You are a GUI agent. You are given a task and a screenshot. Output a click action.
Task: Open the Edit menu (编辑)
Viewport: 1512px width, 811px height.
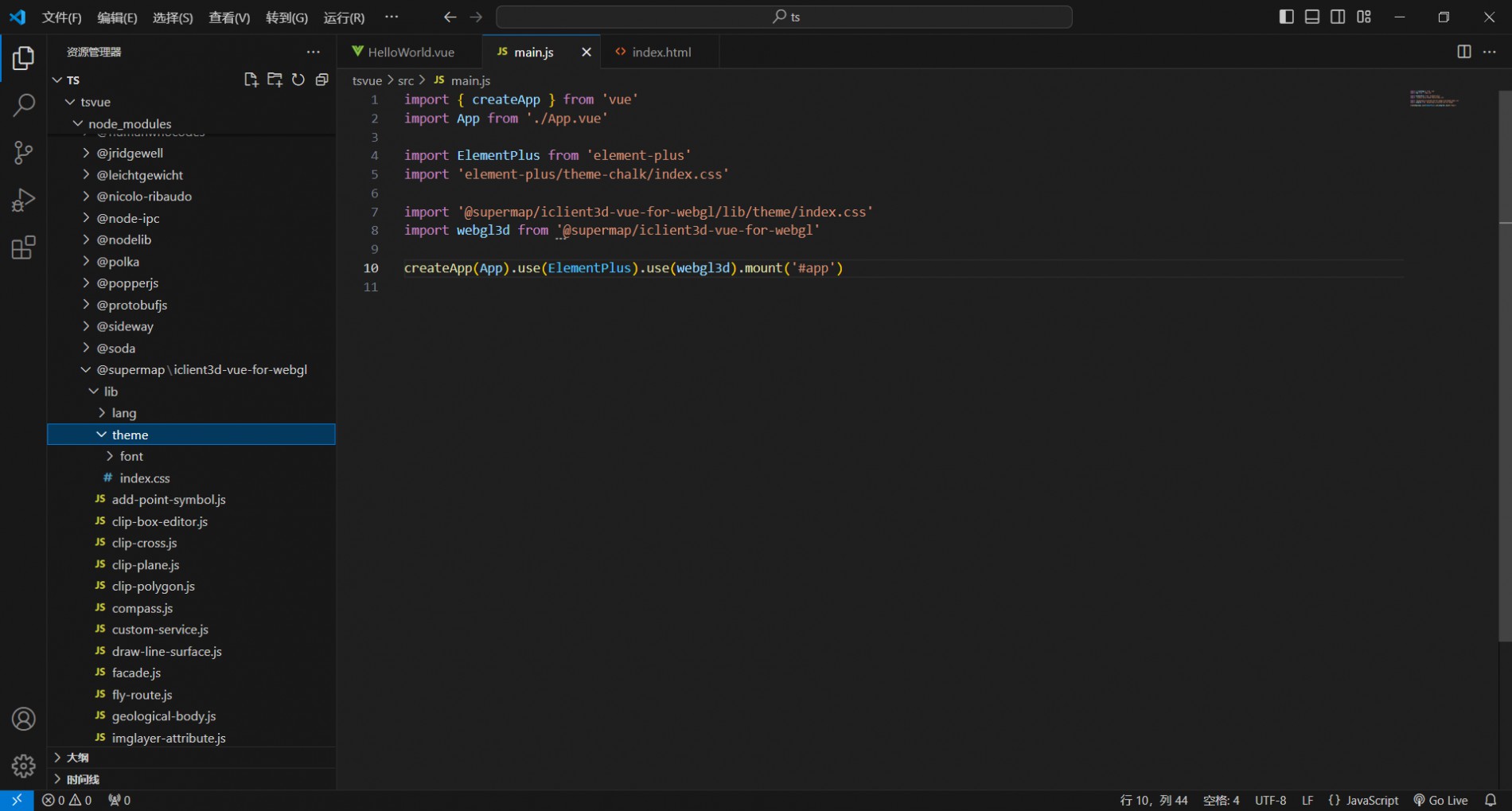pyautogui.click(x=118, y=18)
